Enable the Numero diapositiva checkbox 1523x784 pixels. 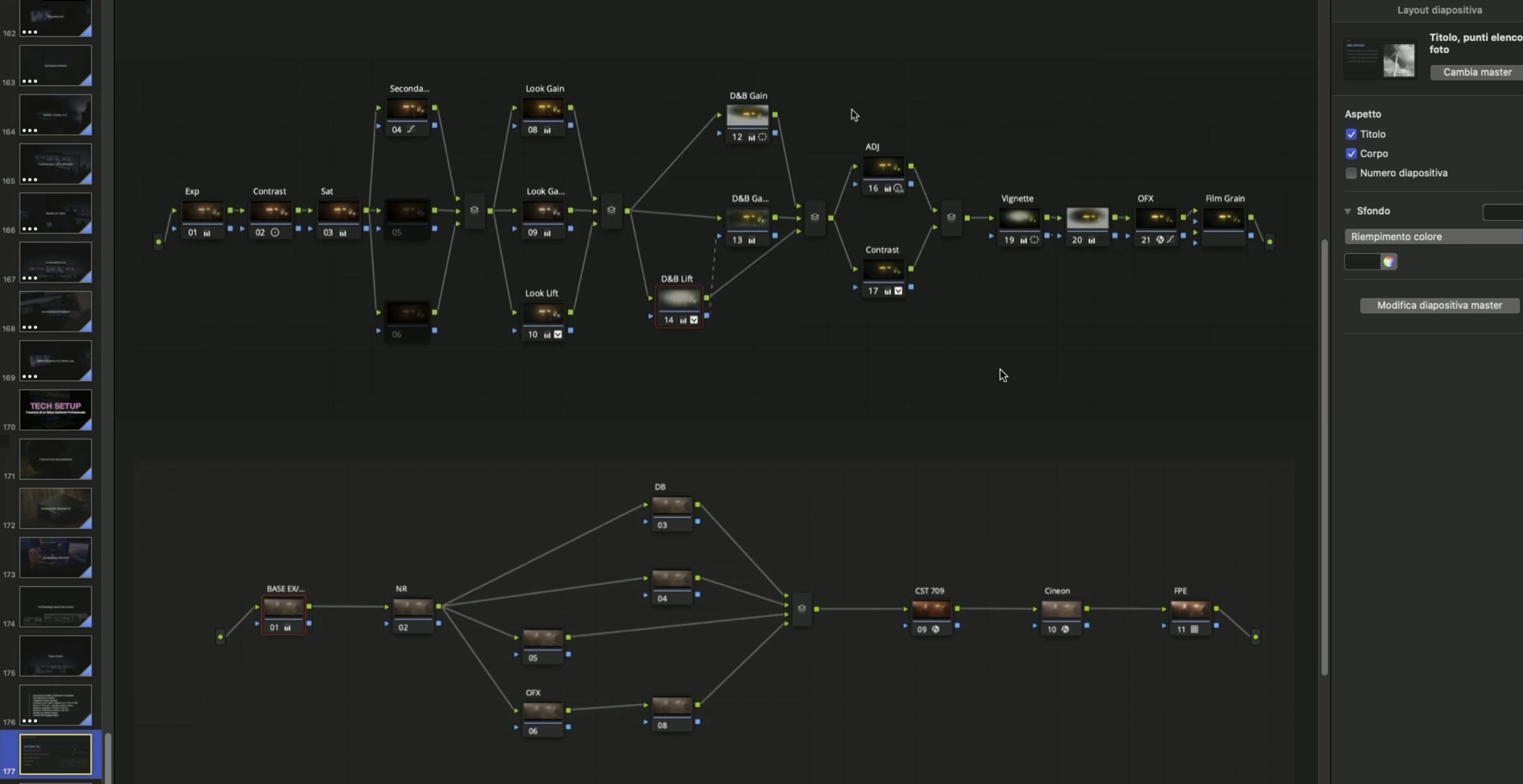[x=1351, y=173]
